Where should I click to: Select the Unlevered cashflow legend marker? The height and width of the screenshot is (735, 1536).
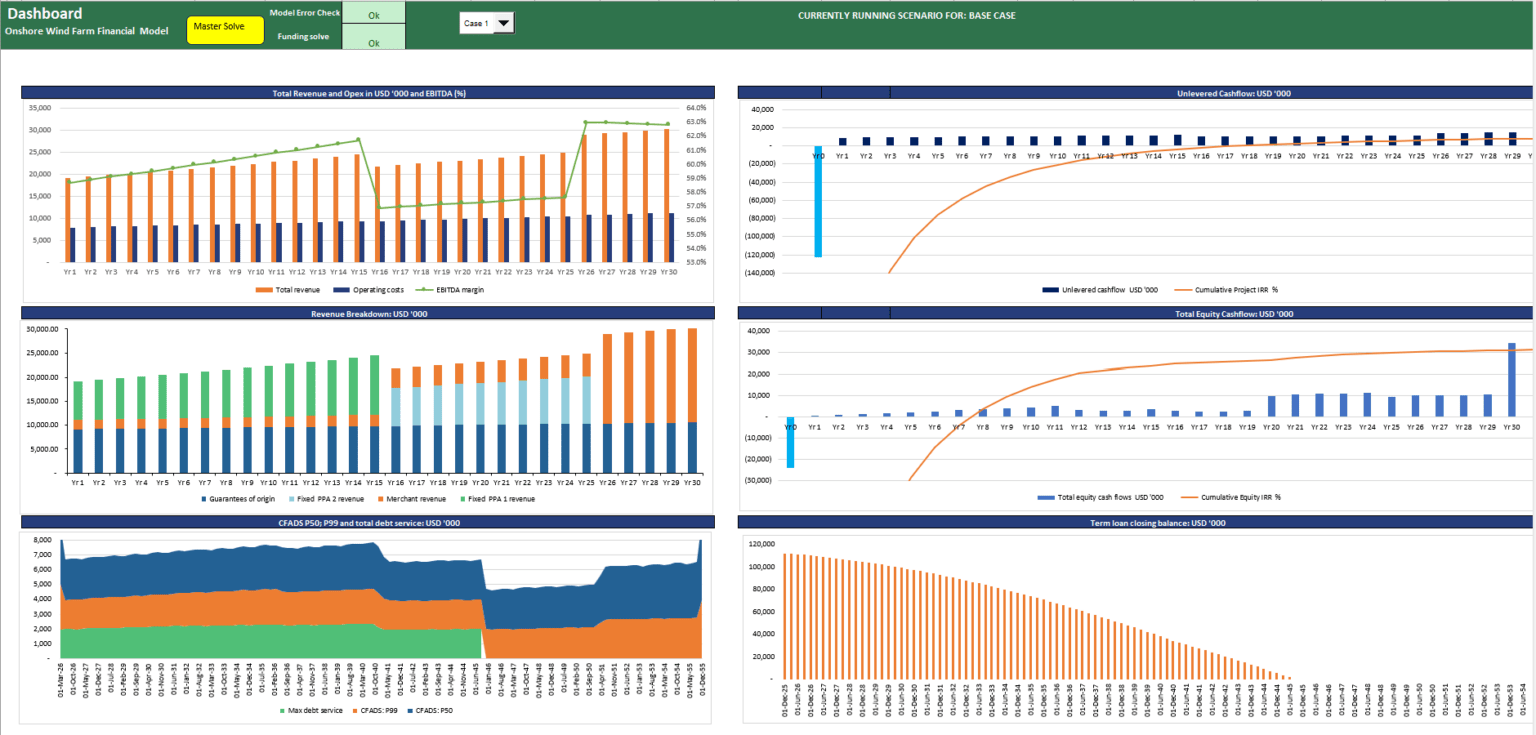click(1049, 290)
